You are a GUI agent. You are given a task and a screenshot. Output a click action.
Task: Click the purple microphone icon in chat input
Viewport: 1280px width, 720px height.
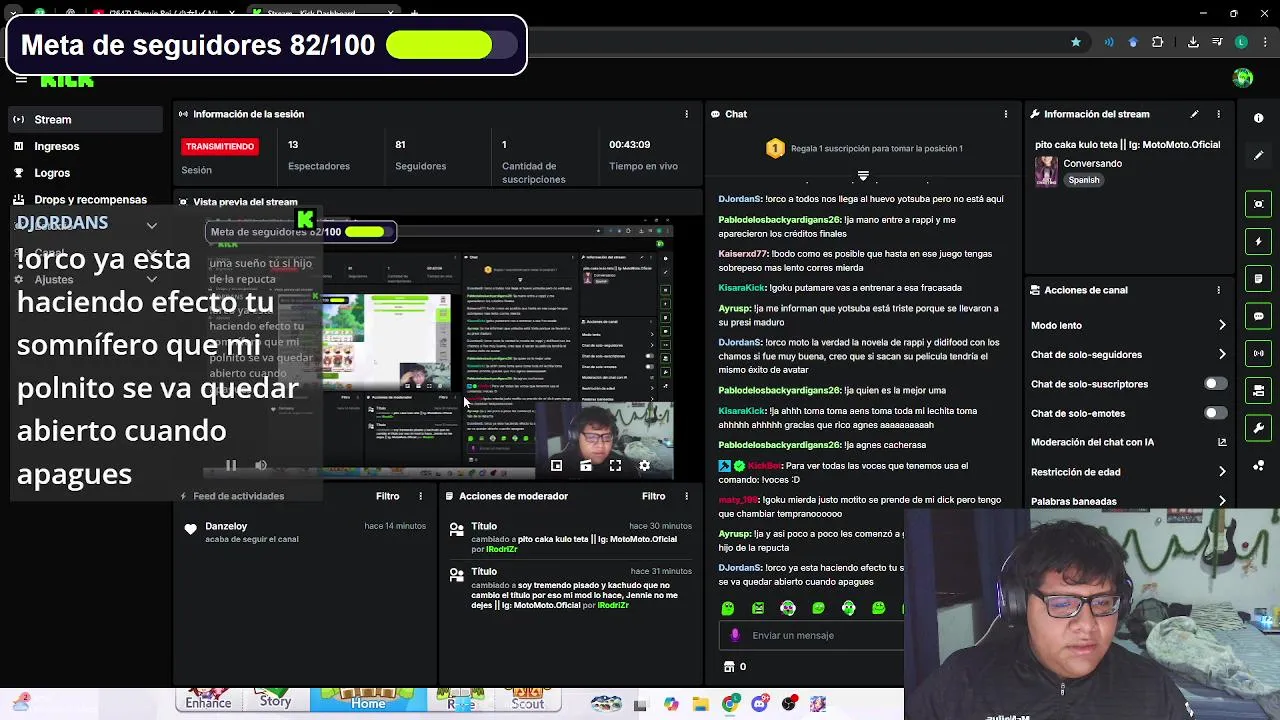pyautogui.click(x=735, y=635)
